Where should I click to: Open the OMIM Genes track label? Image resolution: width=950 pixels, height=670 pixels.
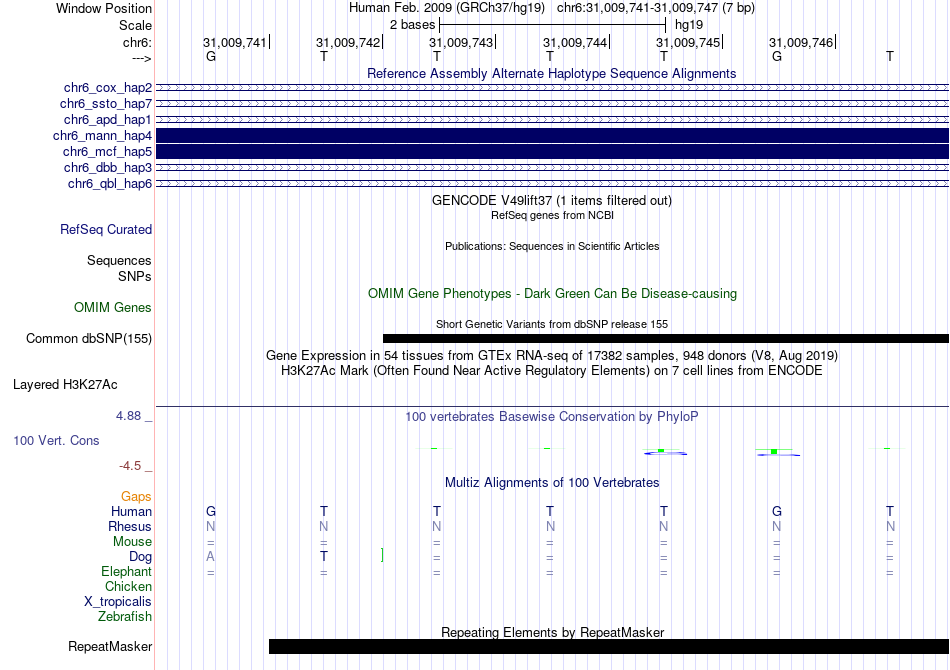click(x=113, y=308)
